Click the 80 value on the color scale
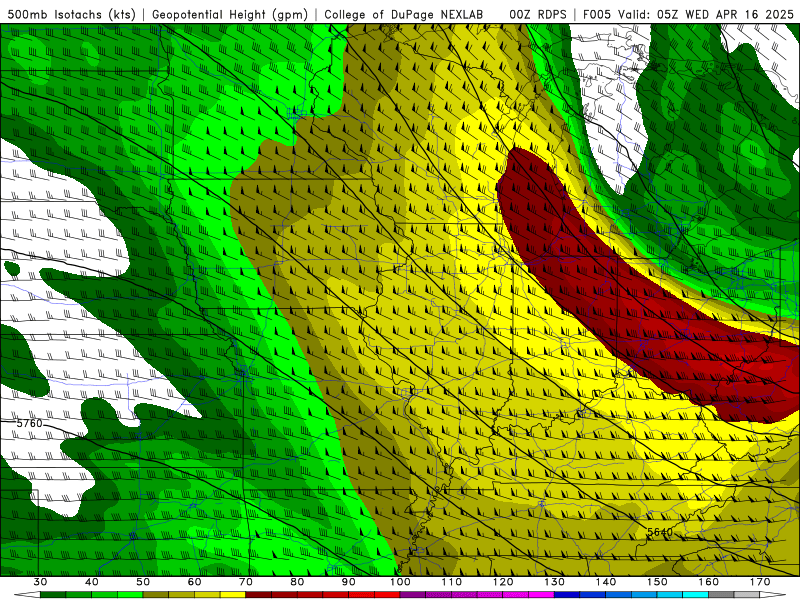The width and height of the screenshot is (800, 600). (x=297, y=582)
